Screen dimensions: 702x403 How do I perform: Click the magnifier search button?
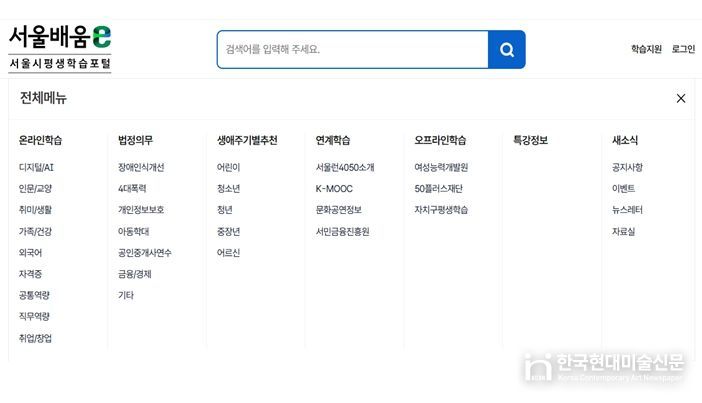(506, 49)
